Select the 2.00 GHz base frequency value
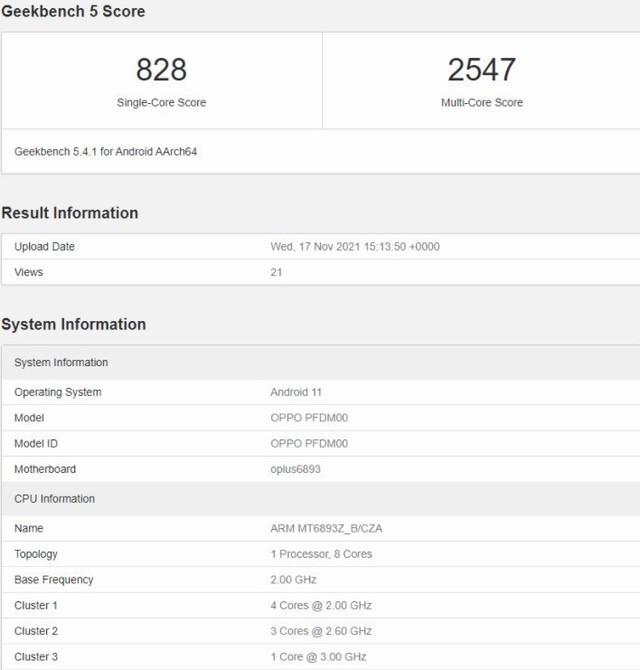640x670 pixels. (292, 580)
